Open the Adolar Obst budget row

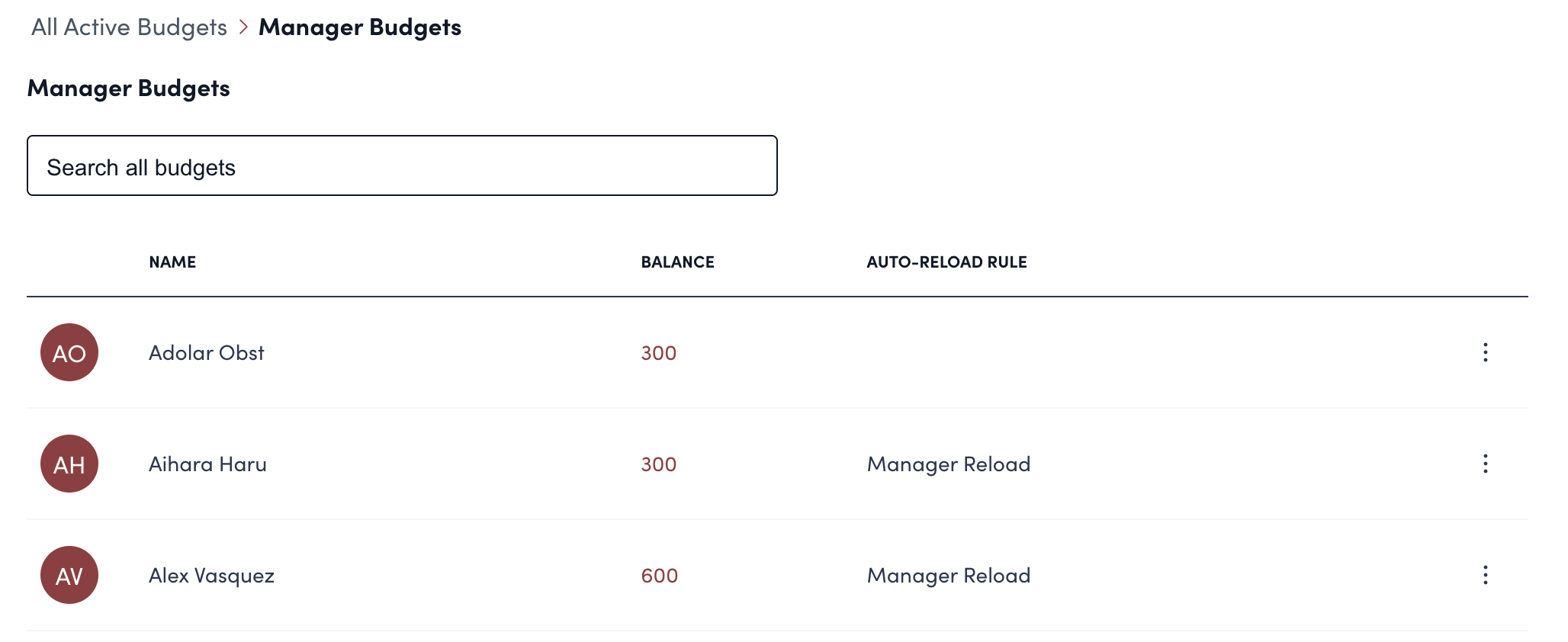[x=206, y=353]
